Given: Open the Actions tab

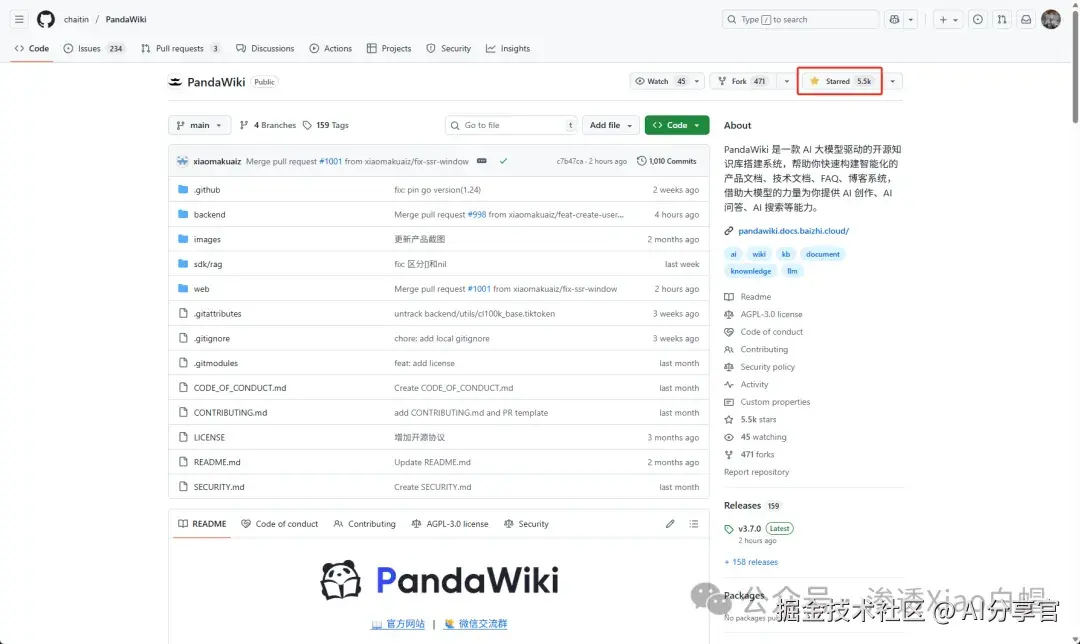Looking at the screenshot, I should tap(331, 48).
